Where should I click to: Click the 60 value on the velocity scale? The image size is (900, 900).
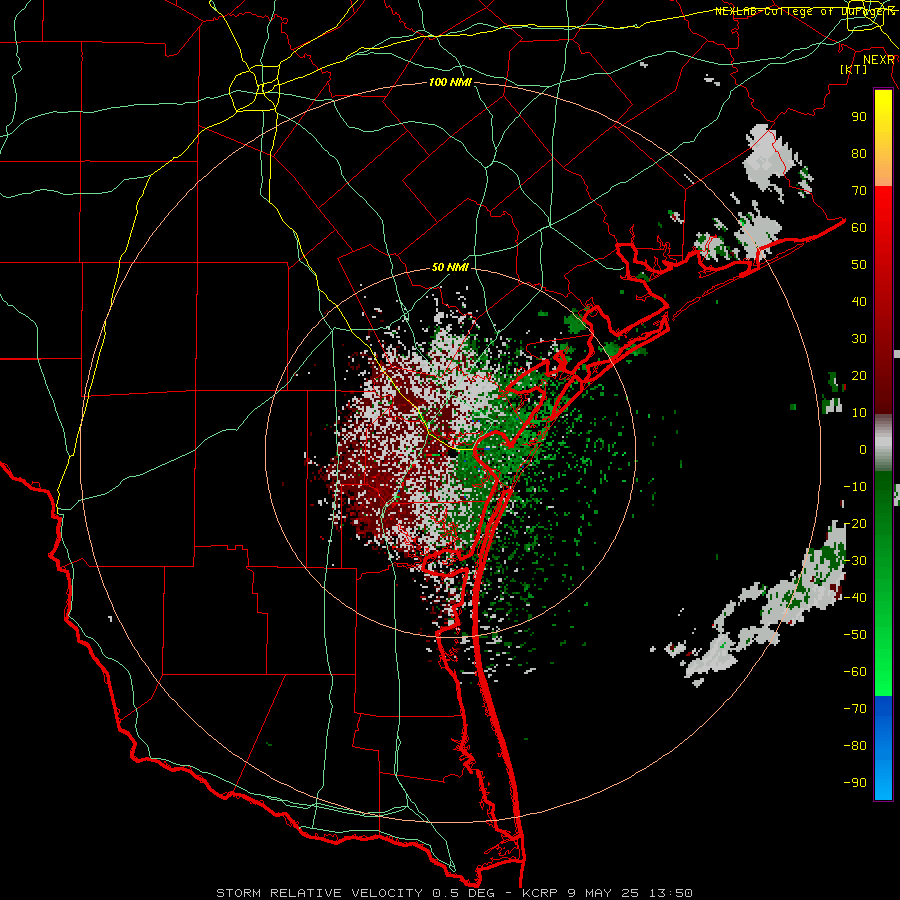tap(859, 227)
